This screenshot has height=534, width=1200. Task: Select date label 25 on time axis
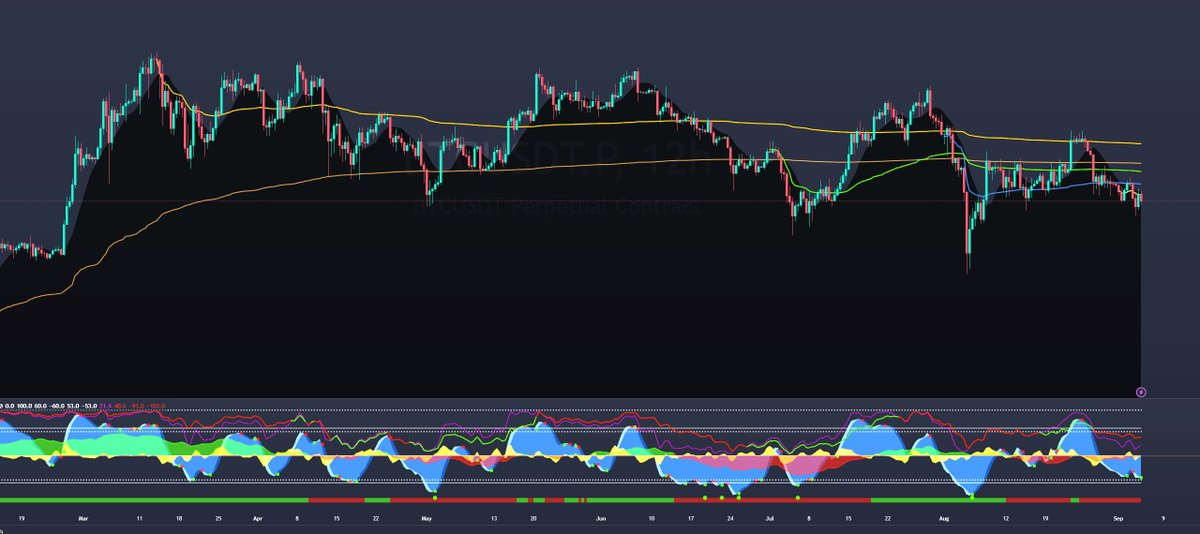click(x=218, y=519)
